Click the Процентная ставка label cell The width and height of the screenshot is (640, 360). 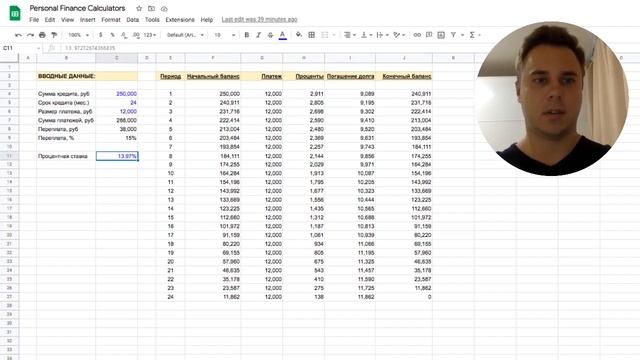[66, 156]
